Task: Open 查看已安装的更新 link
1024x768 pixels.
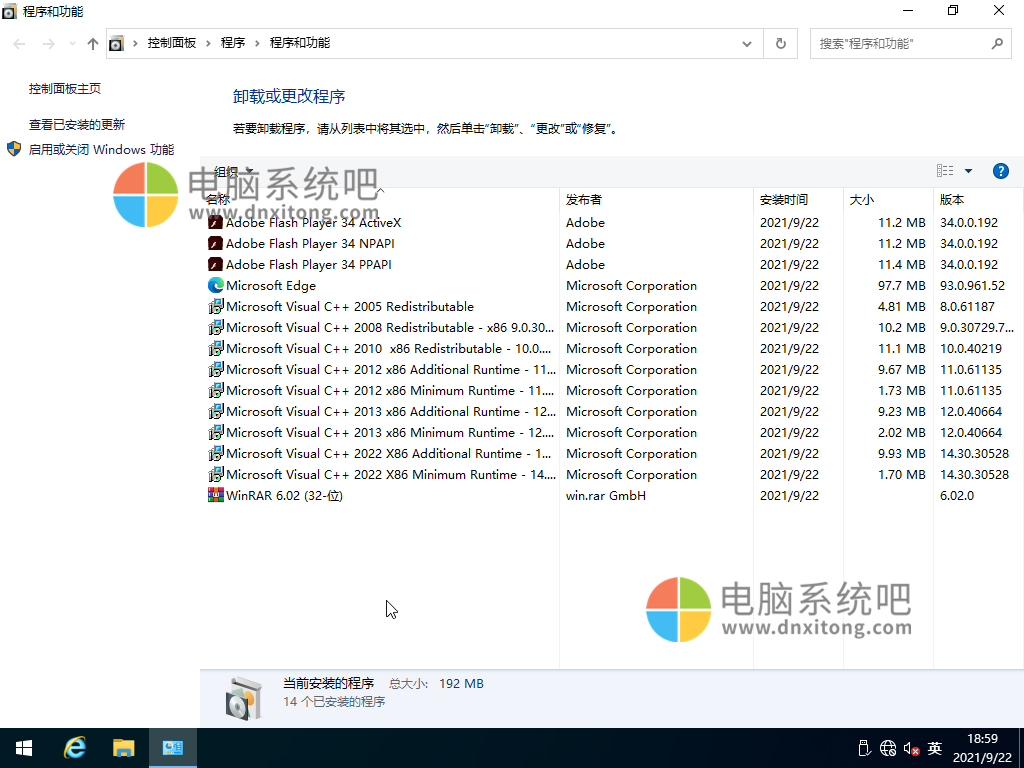Action: coord(77,125)
